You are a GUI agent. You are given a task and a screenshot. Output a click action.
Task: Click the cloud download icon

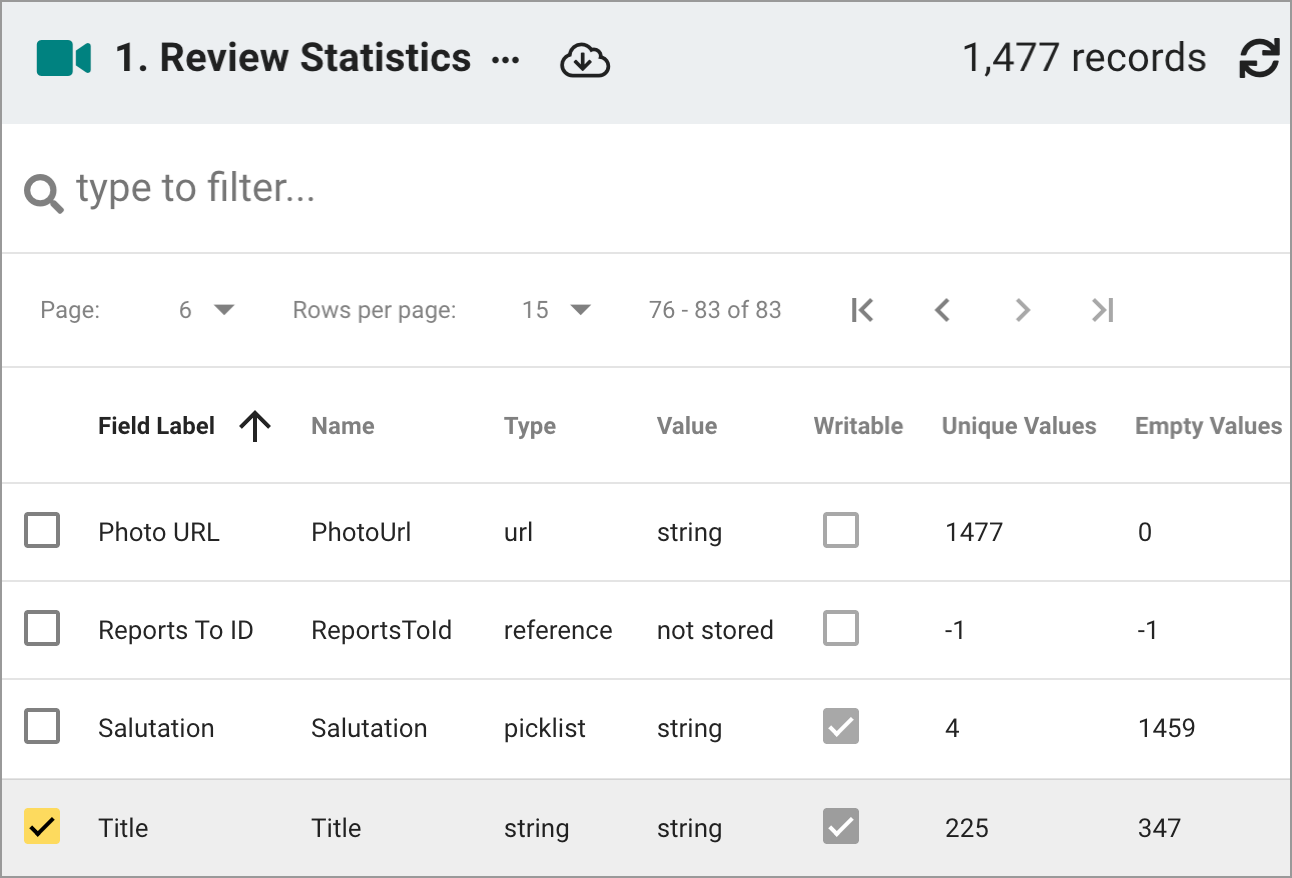click(x=585, y=61)
